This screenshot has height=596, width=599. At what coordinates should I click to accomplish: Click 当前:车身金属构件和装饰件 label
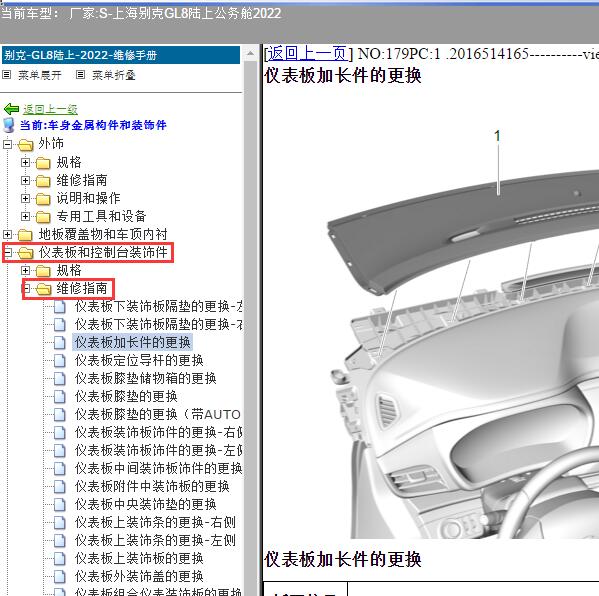[93, 125]
